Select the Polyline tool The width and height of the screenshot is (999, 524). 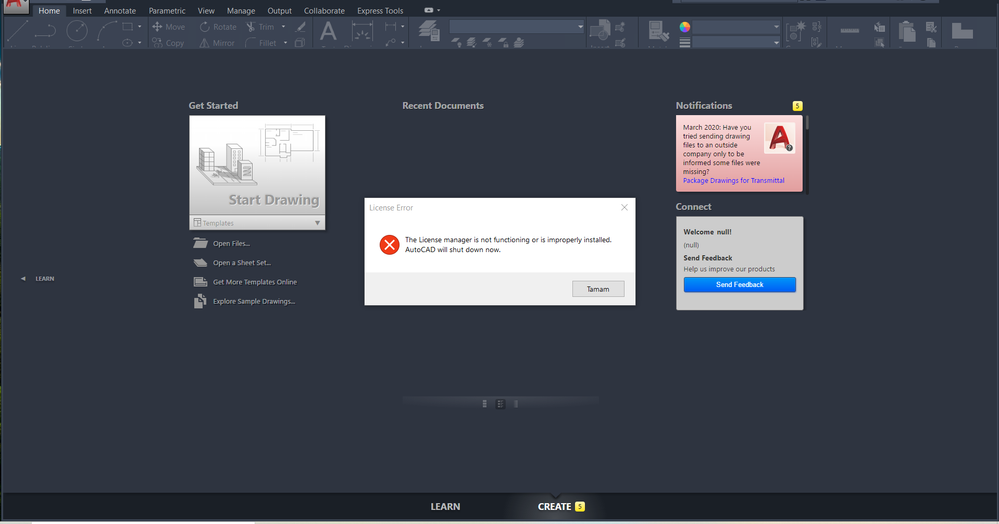click(45, 32)
